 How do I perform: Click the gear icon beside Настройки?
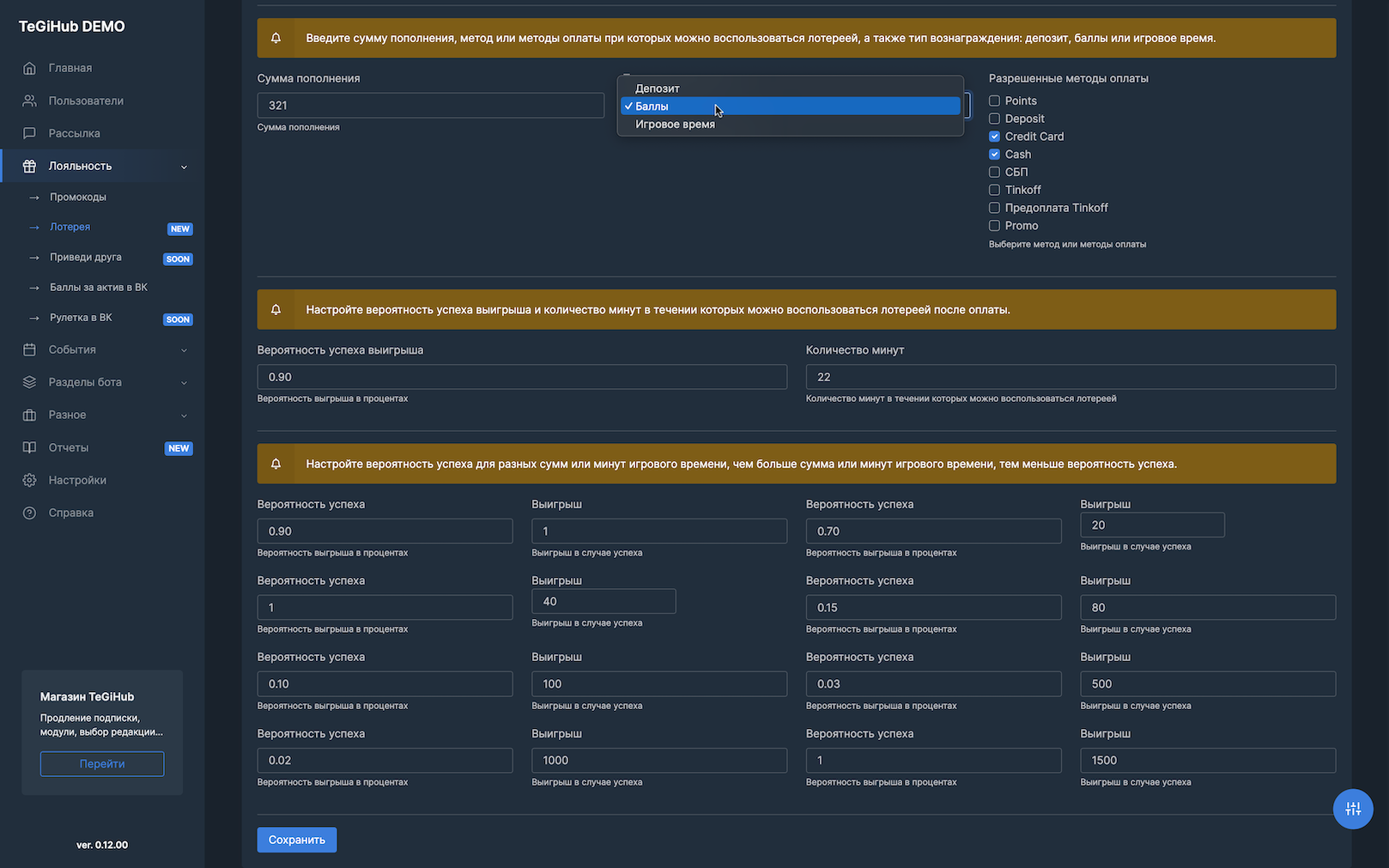point(29,480)
